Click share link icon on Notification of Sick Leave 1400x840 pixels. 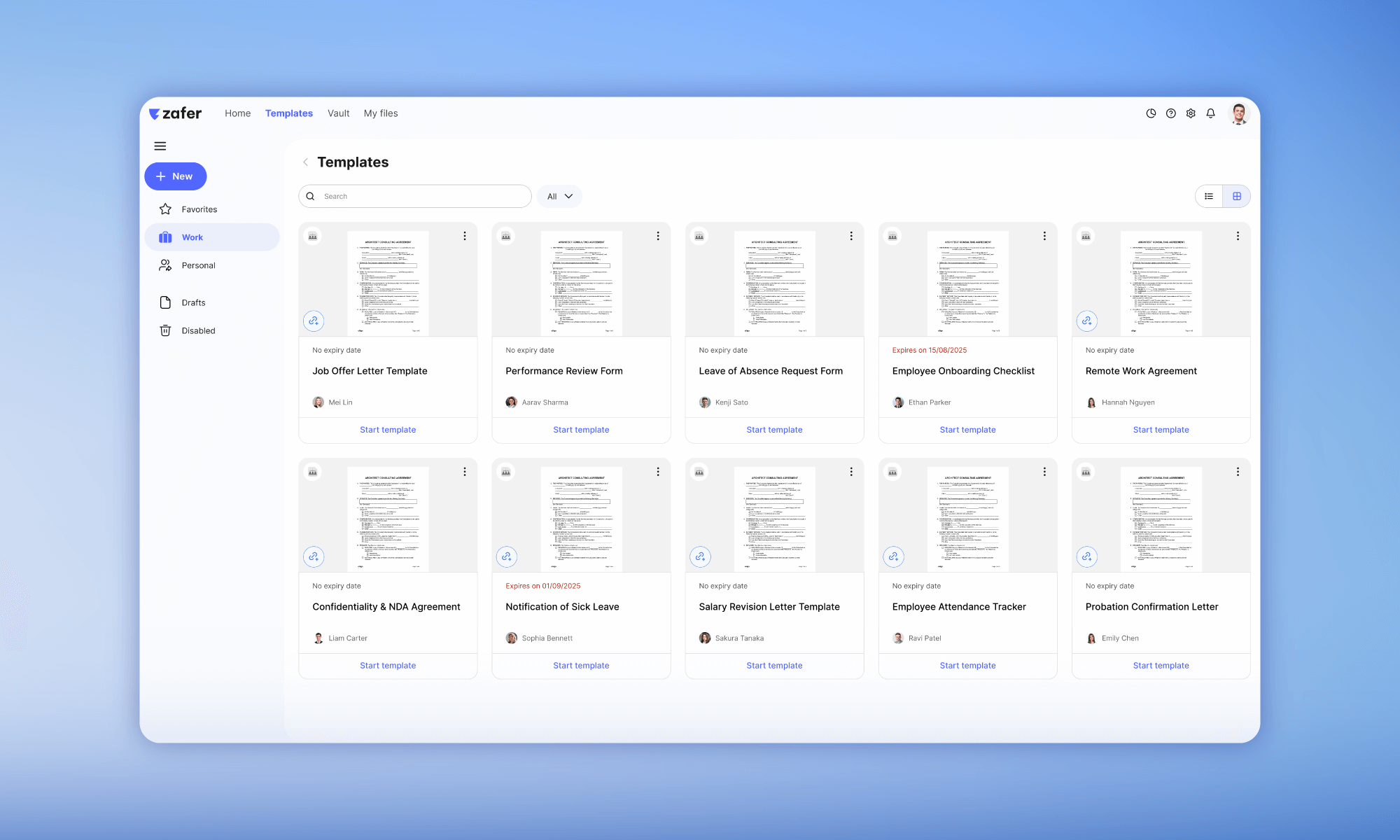[x=507, y=557]
